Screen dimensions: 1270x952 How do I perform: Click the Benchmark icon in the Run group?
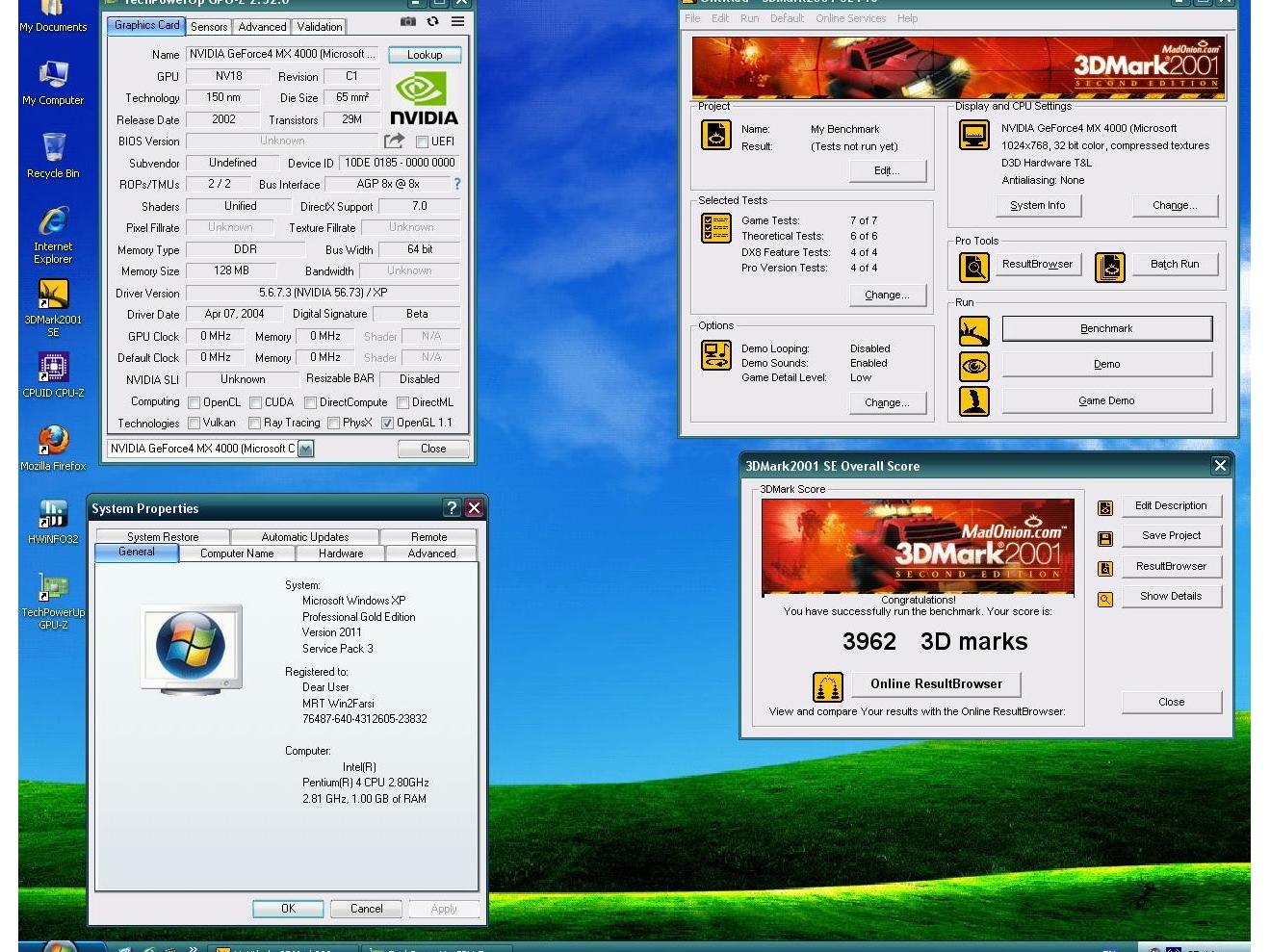[x=974, y=330]
